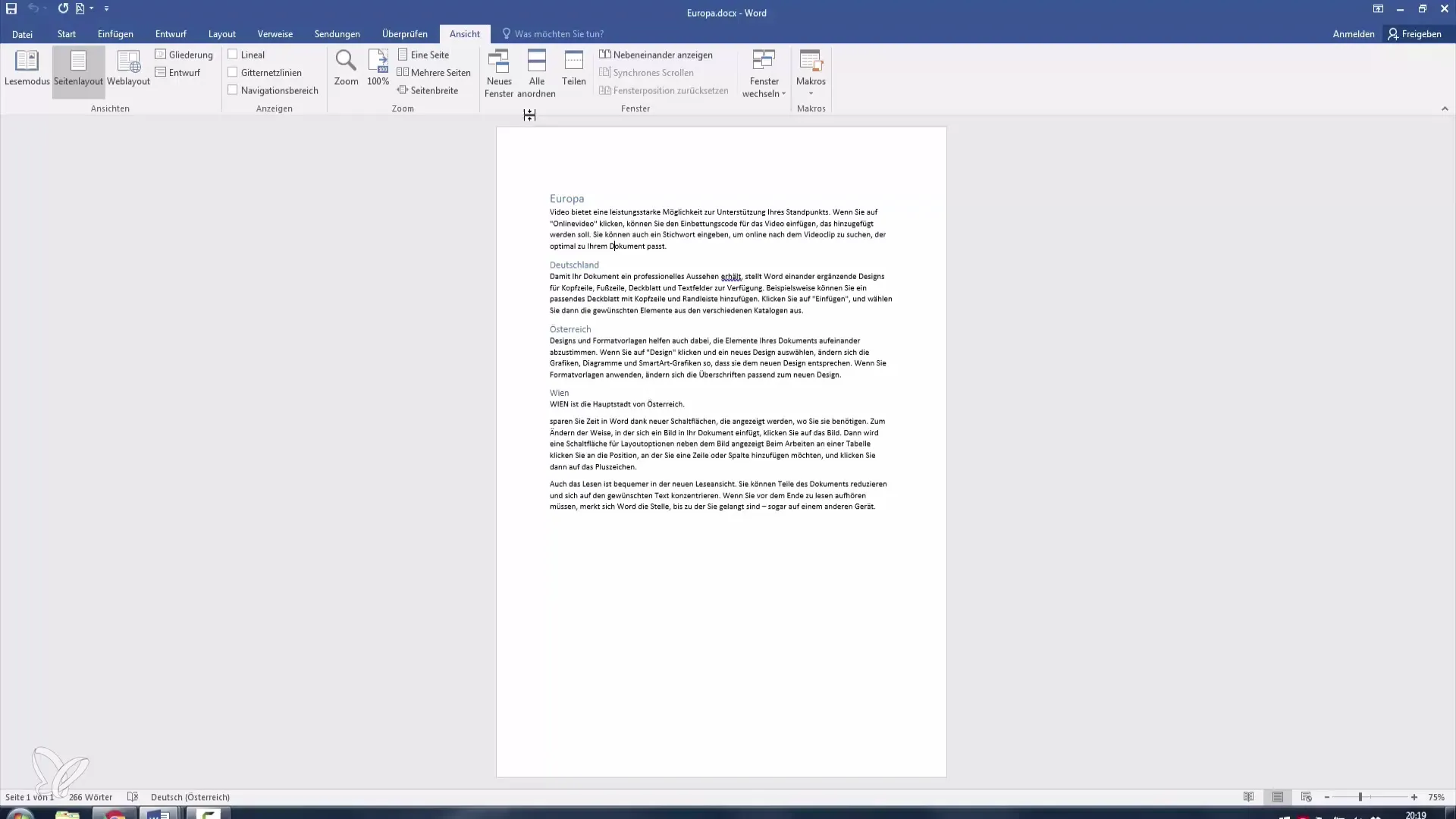Enable the Lineal checkbox
Viewport: 1456px width, 819px height.
click(x=233, y=55)
